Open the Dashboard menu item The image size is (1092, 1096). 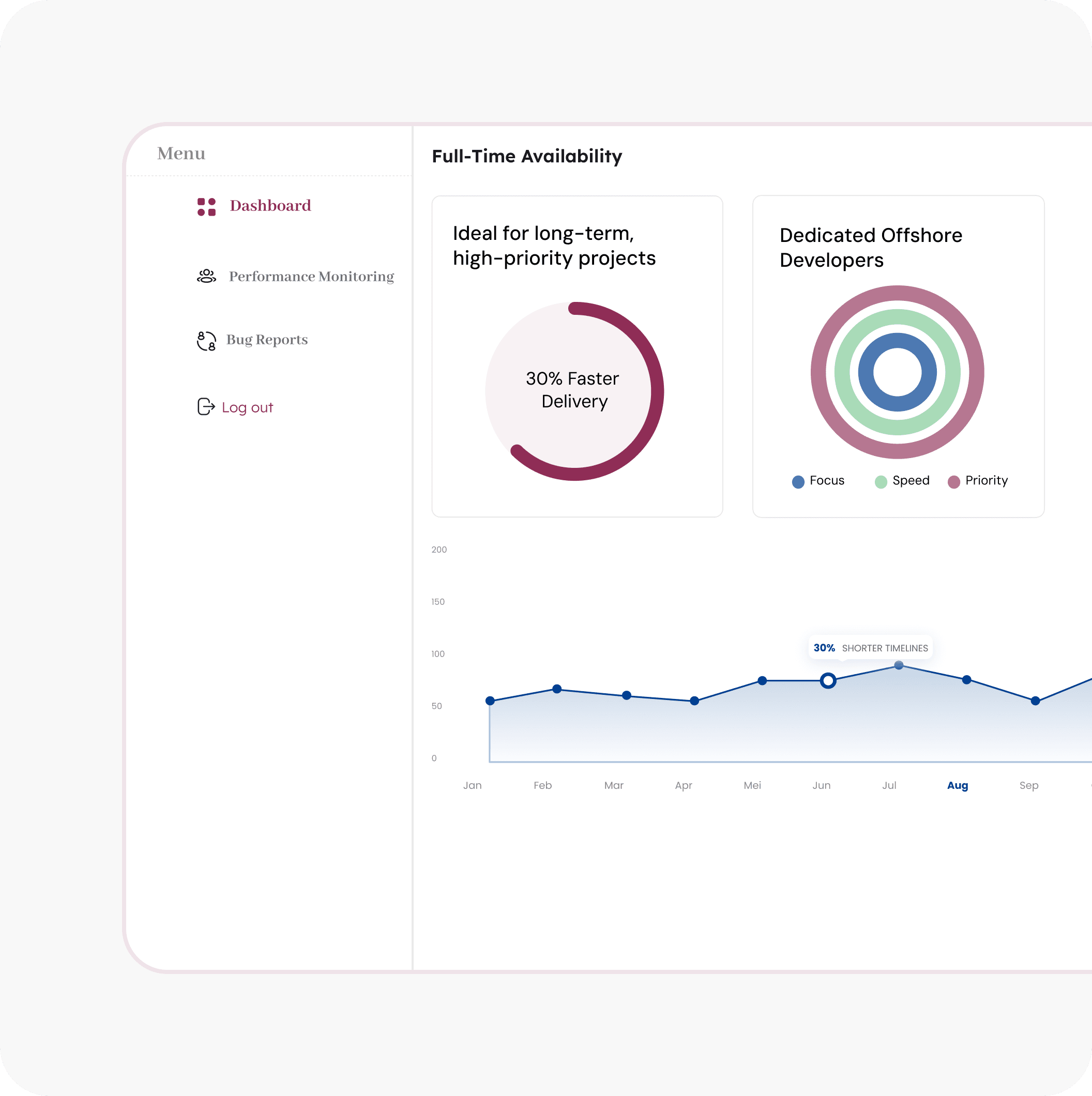pyautogui.click(x=270, y=206)
